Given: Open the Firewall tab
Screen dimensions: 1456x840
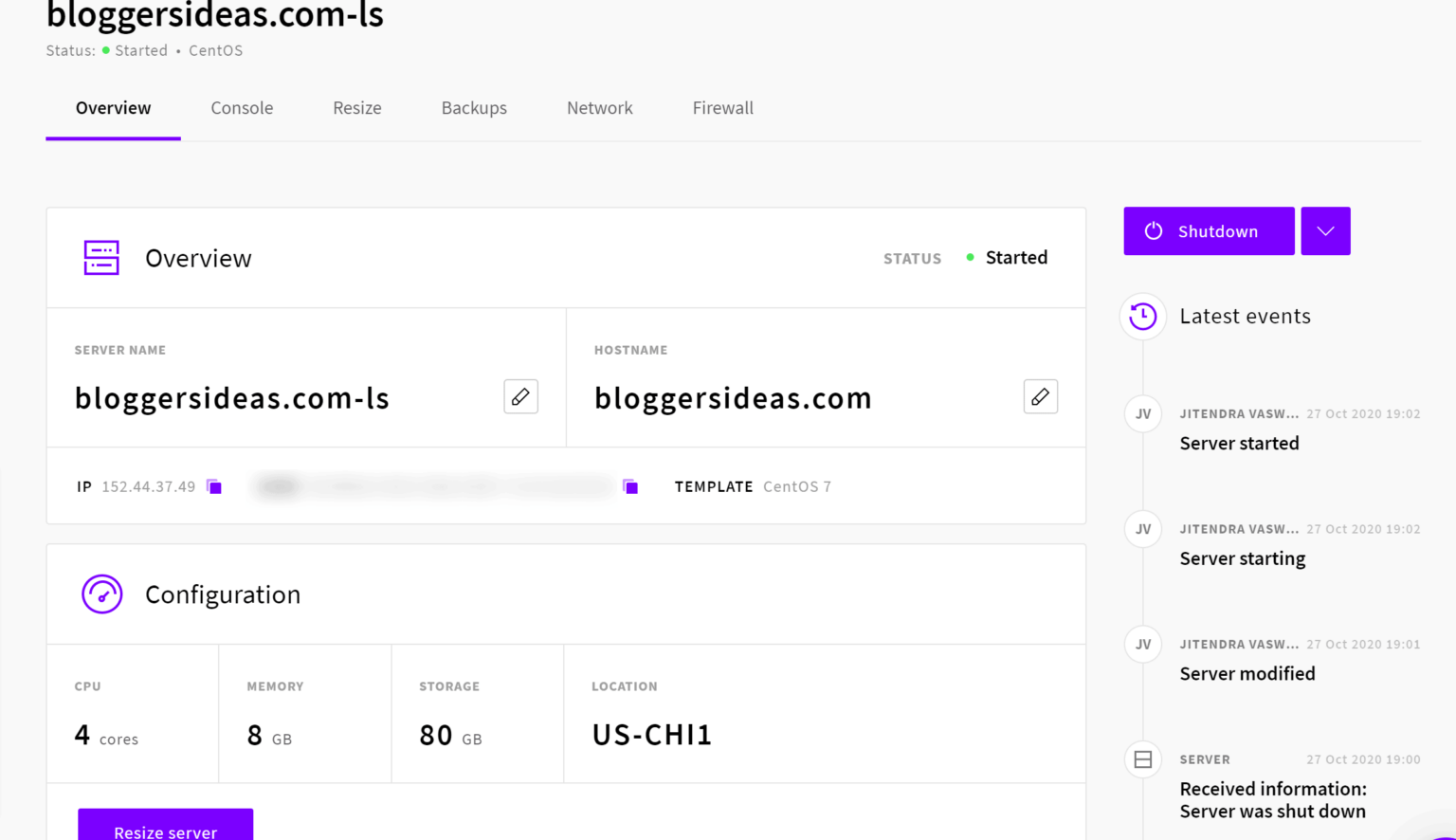Looking at the screenshot, I should (x=722, y=107).
